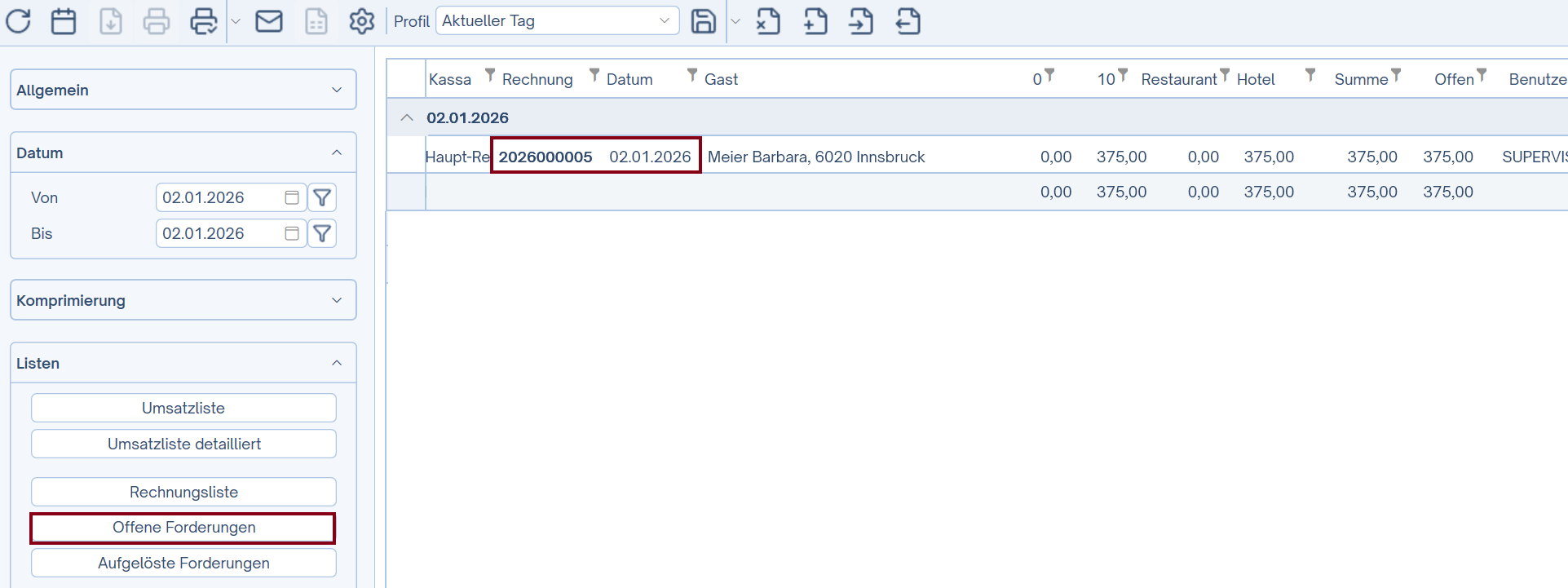Toggle the Bis date filter button
The height and width of the screenshot is (588, 1568).
pos(322,233)
